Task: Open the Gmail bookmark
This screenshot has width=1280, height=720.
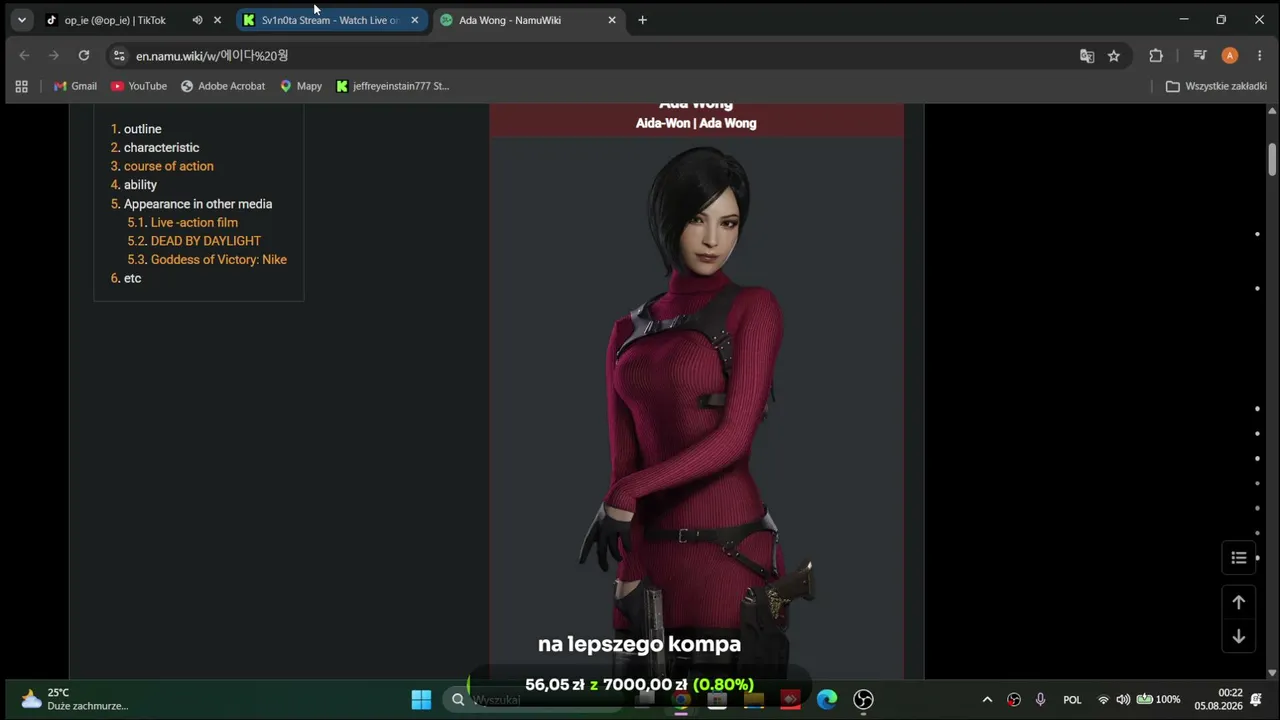Action: click(75, 86)
